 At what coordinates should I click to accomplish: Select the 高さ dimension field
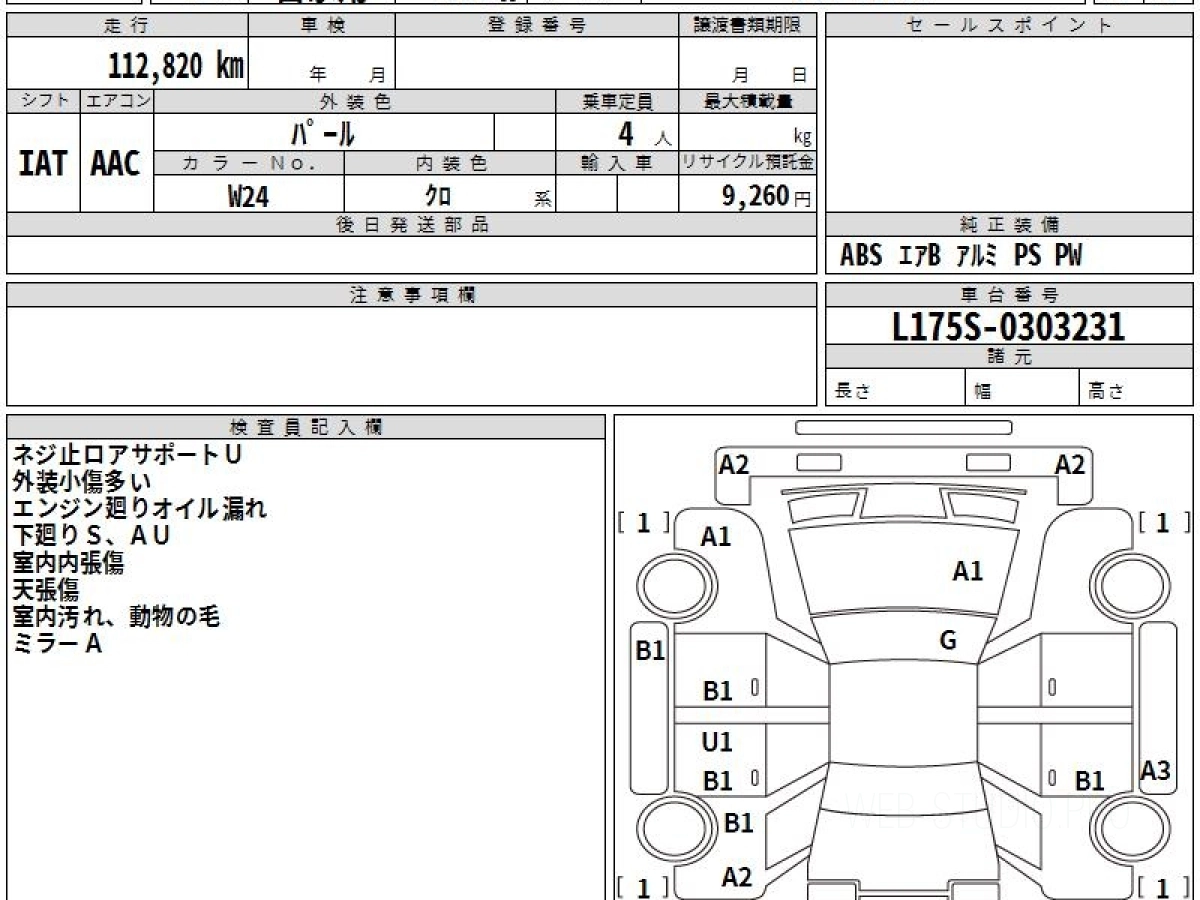click(1136, 389)
